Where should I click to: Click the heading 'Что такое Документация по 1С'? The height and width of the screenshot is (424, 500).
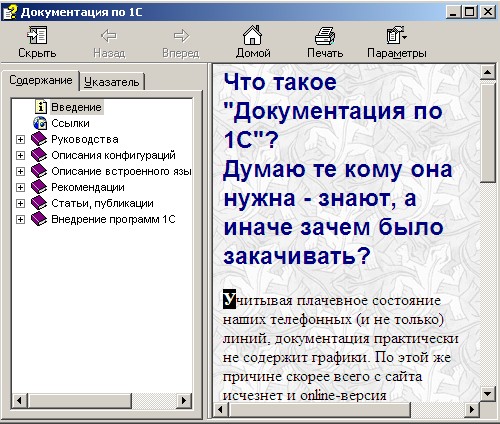[x=333, y=111]
